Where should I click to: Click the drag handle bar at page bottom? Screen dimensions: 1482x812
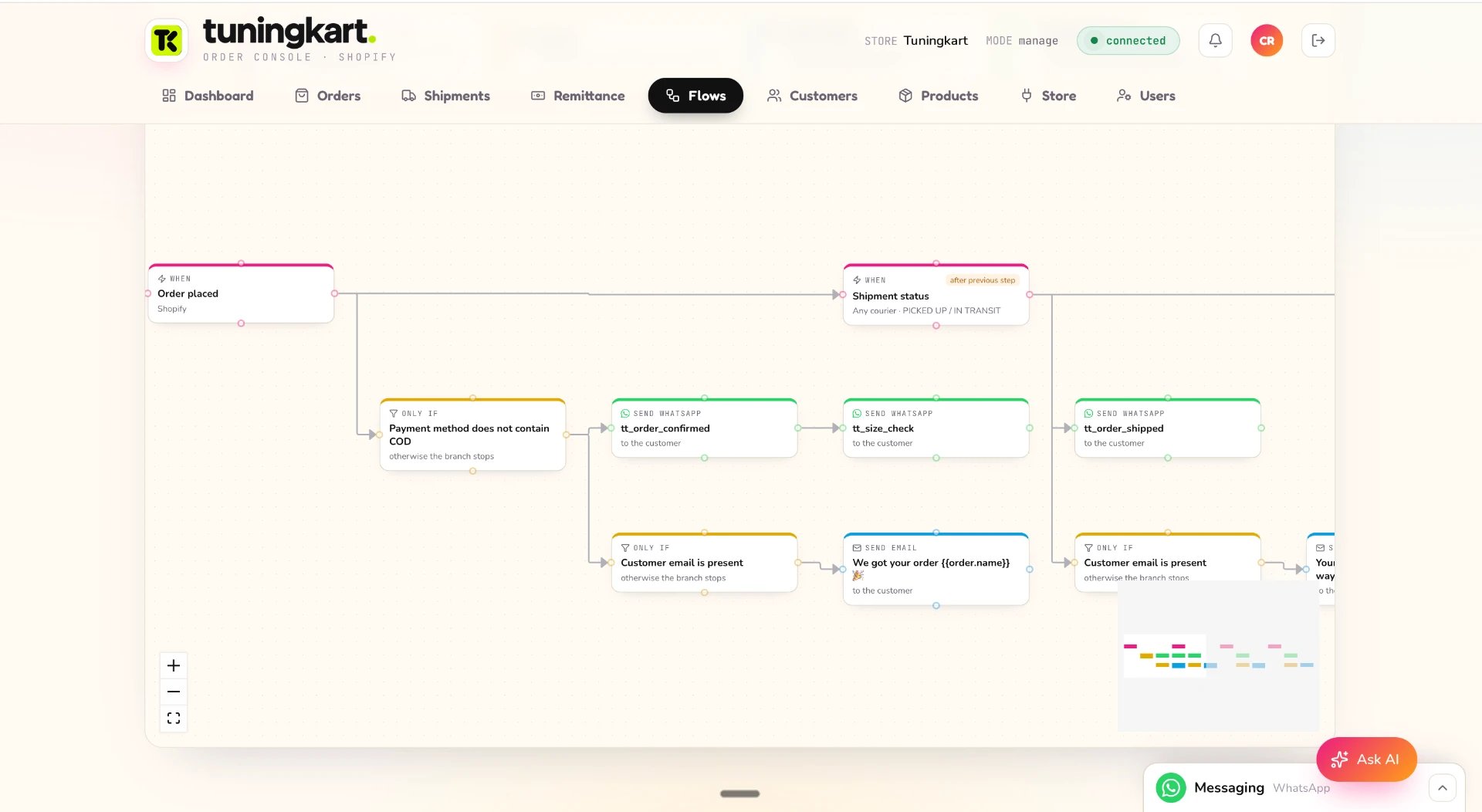tap(739, 793)
